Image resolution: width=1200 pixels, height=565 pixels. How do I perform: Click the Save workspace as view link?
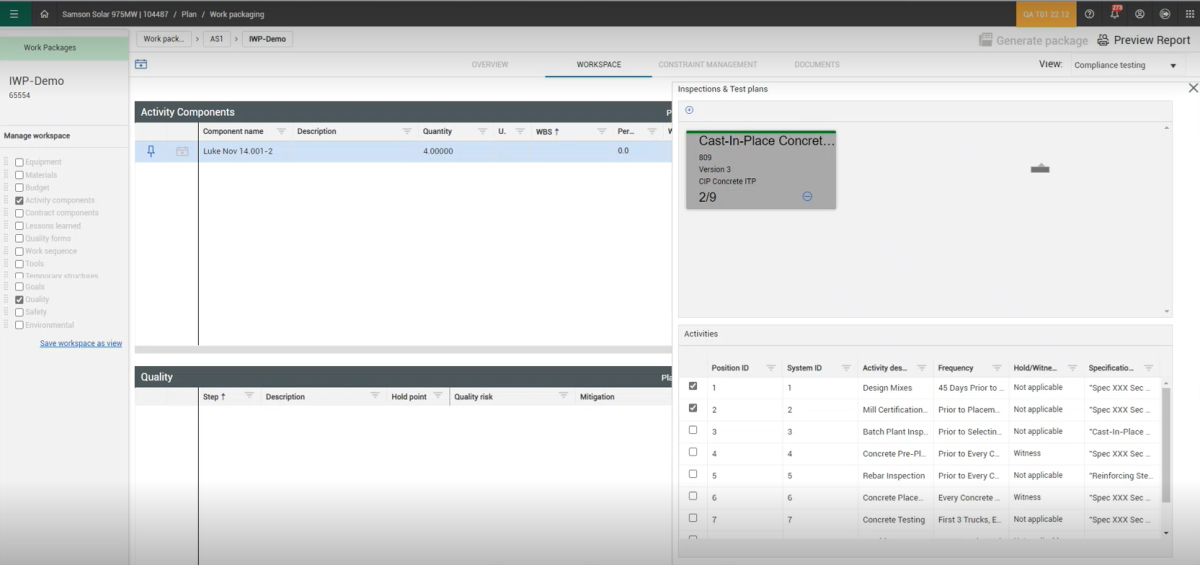[81, 343]
